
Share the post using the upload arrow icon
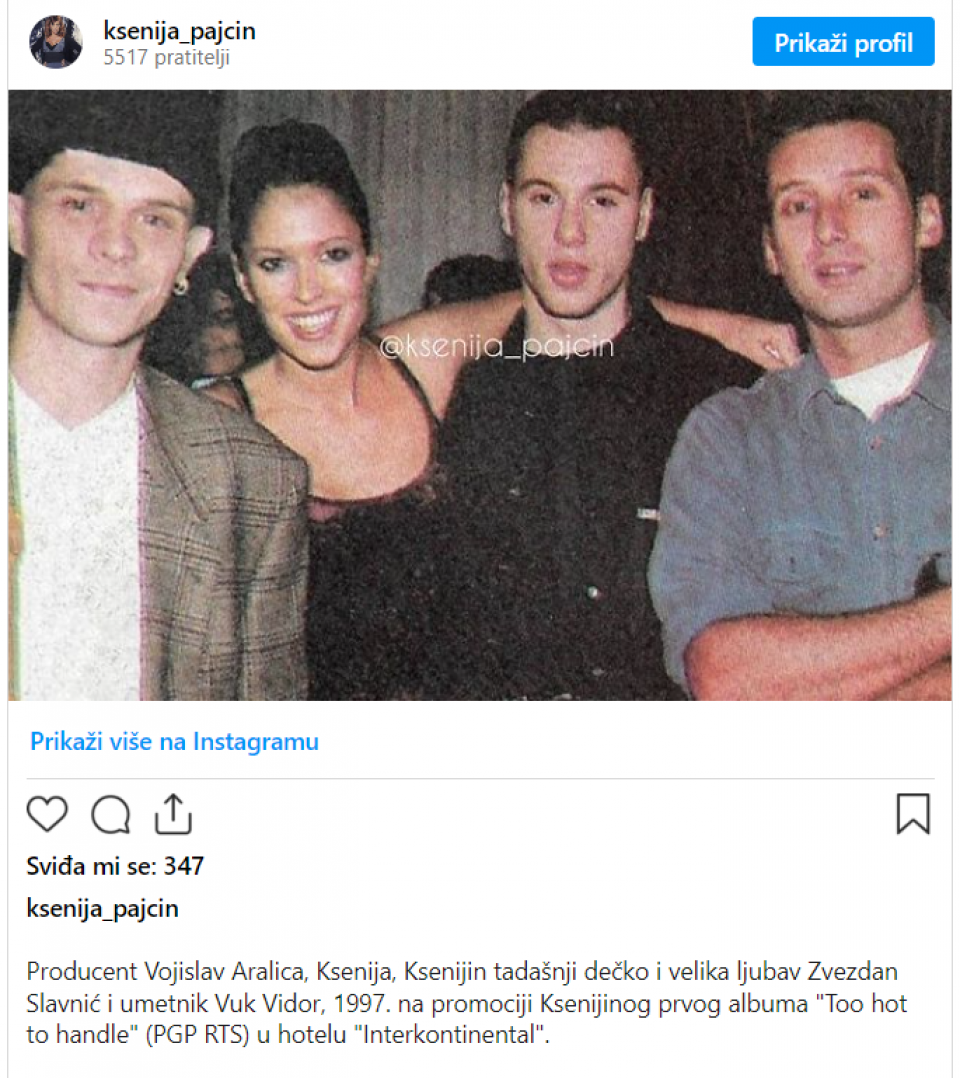[173, 814]
